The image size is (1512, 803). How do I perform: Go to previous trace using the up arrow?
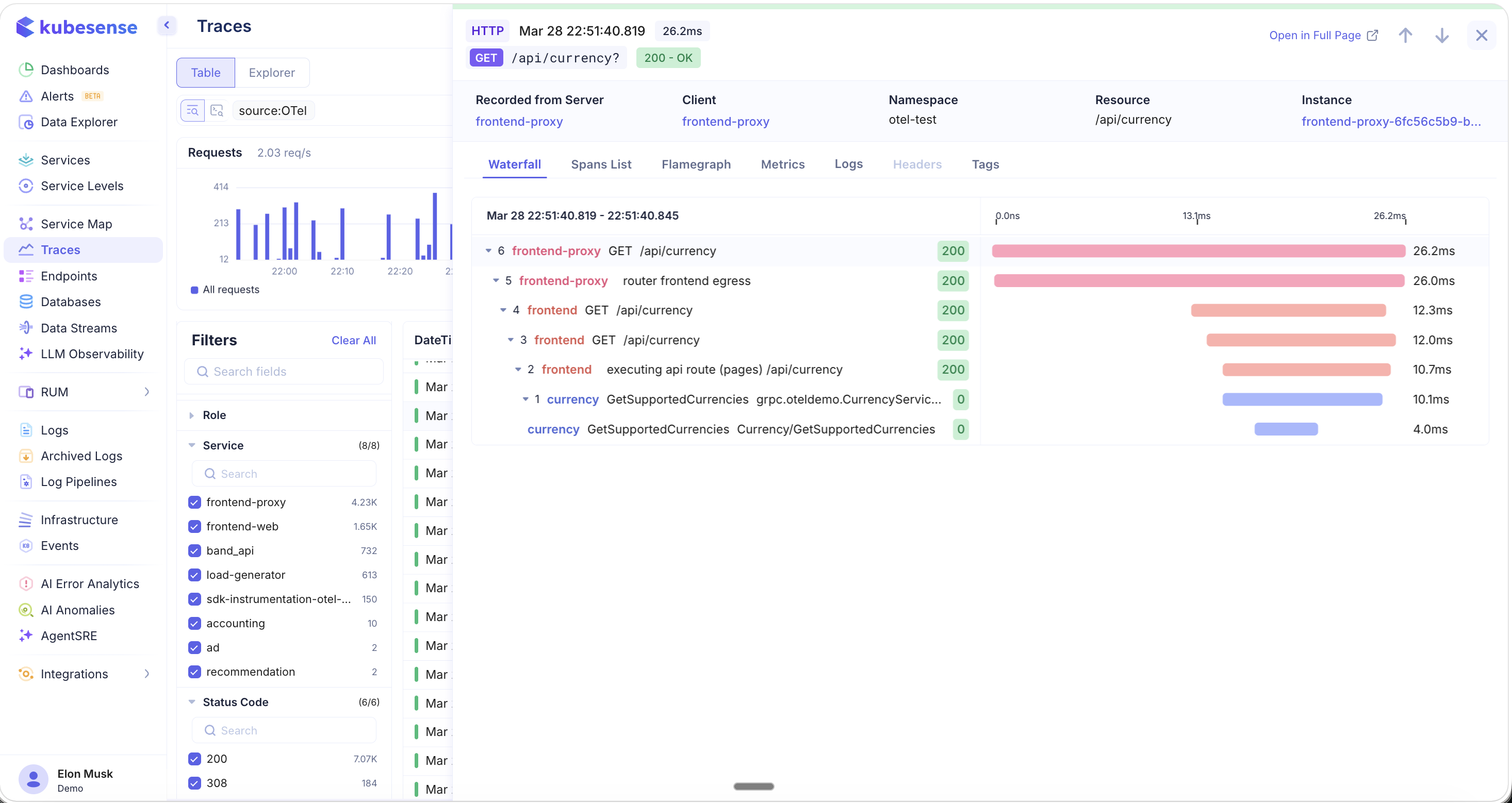pyautogui.click(x=1405, y=35)
